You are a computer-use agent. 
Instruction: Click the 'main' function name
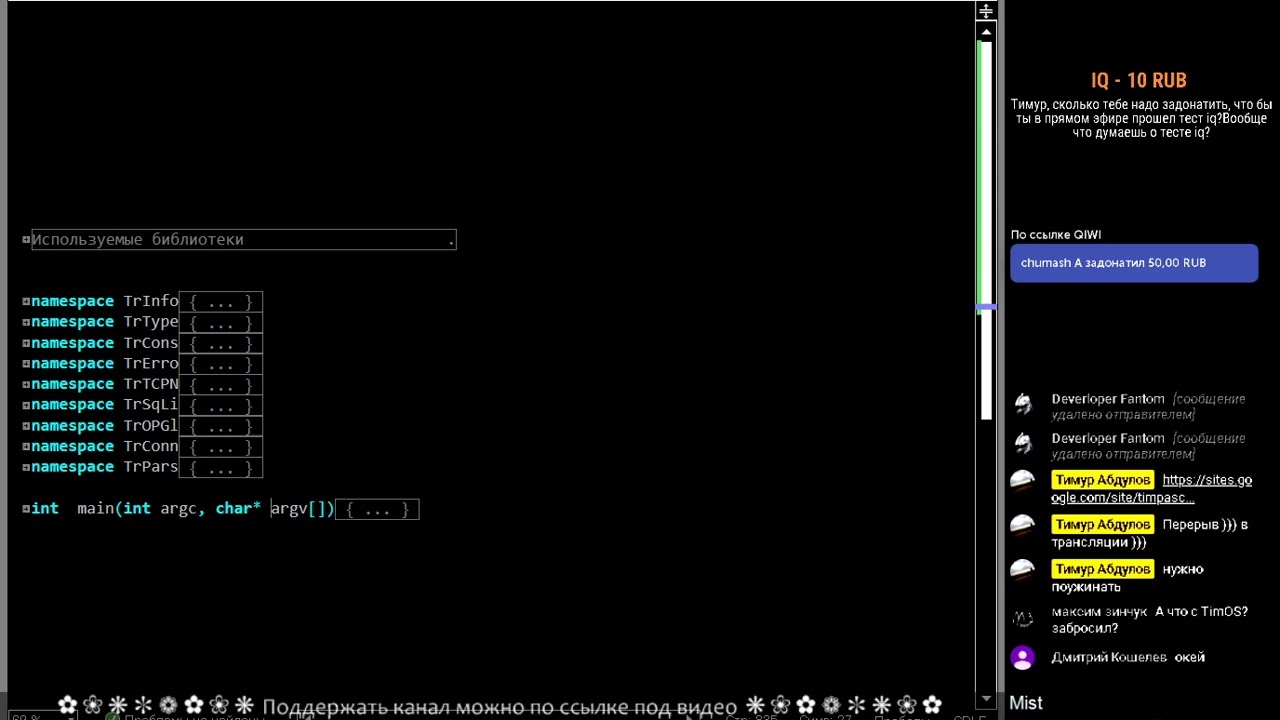click(96, 509)
